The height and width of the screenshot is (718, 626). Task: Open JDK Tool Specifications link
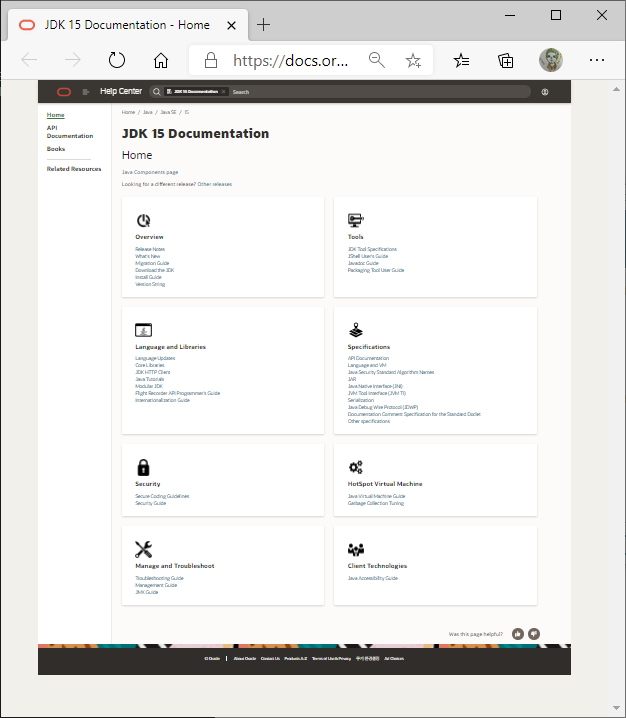point(372,249)
